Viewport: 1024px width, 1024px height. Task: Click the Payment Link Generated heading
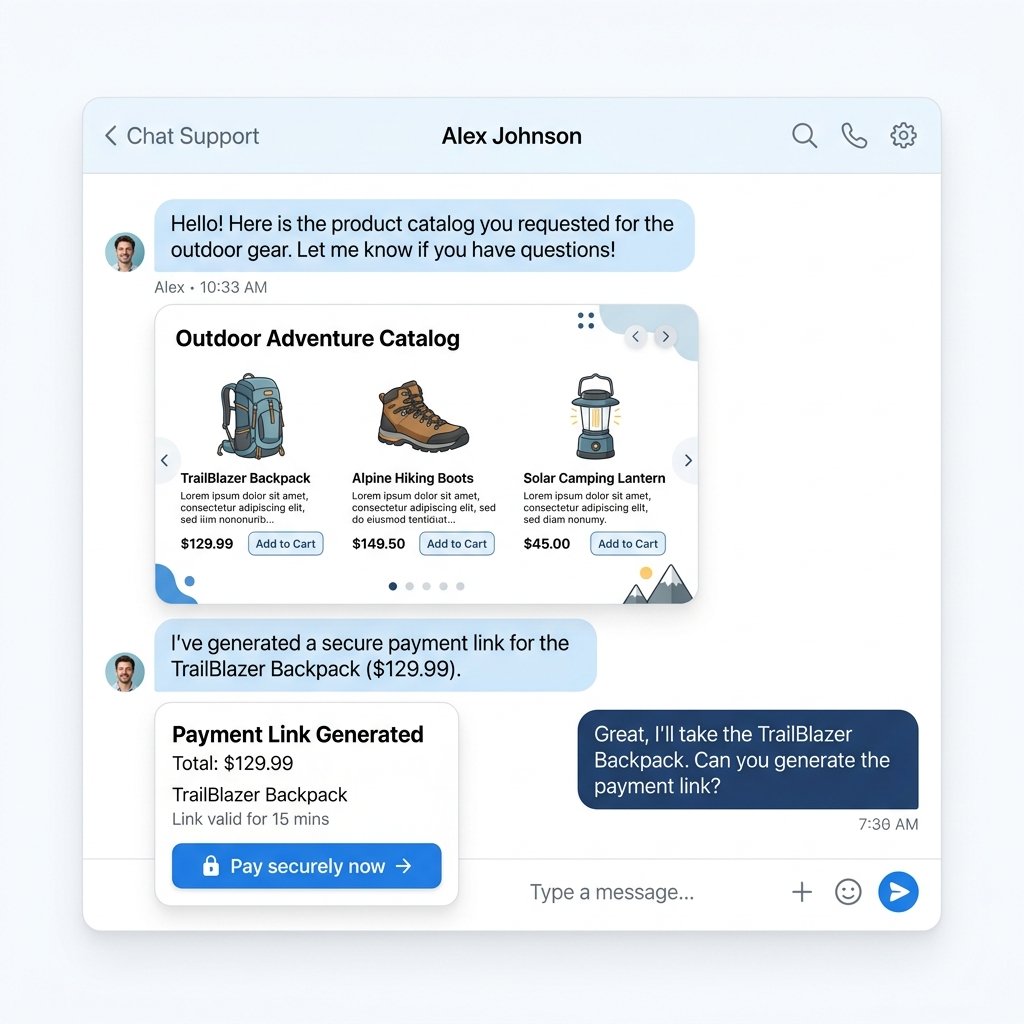click(x=298, y=734)
